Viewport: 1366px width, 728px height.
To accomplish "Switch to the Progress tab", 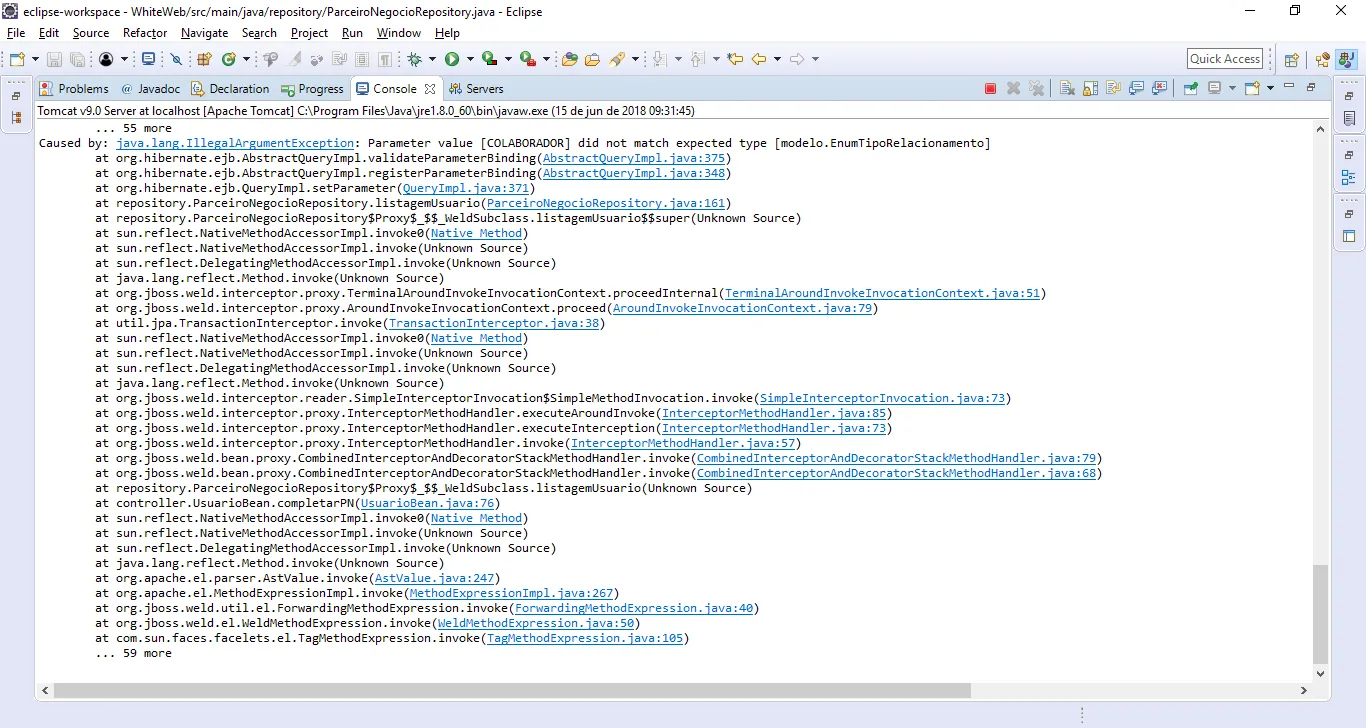I will pyautogui.click(x=313, y=89).
